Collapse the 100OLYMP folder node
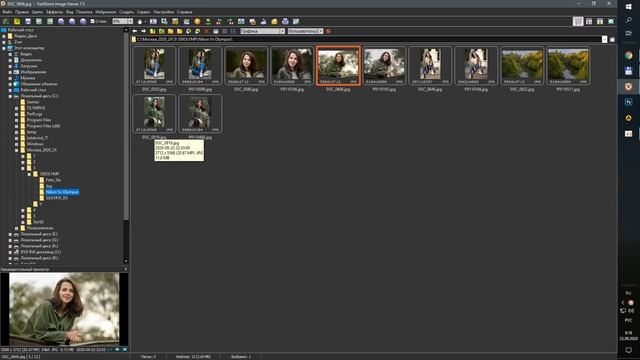This screenshot has height=360, width=640. (x=29, y=174)
